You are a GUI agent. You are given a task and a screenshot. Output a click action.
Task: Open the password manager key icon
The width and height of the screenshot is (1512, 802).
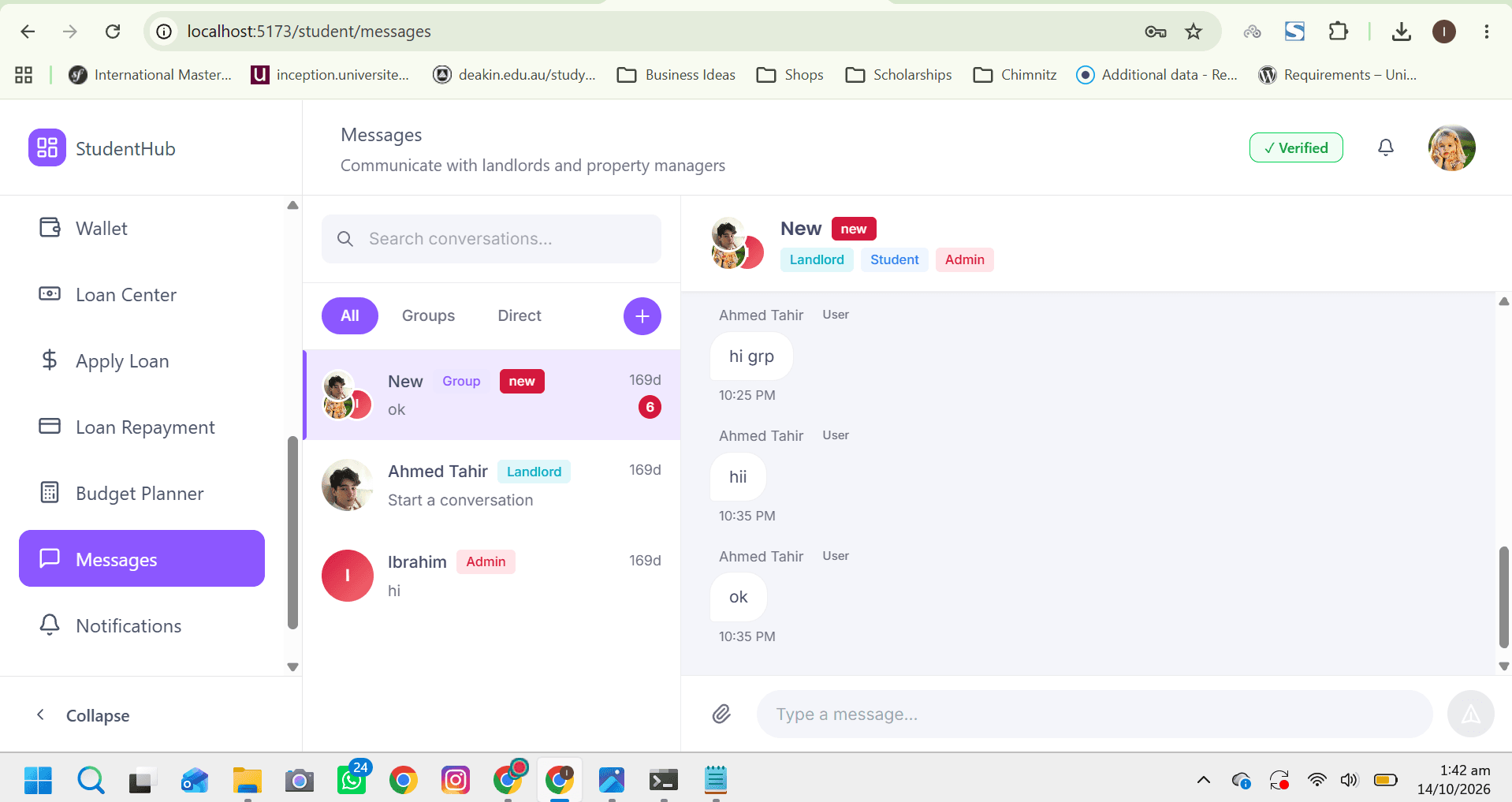tap(1156, 32)
